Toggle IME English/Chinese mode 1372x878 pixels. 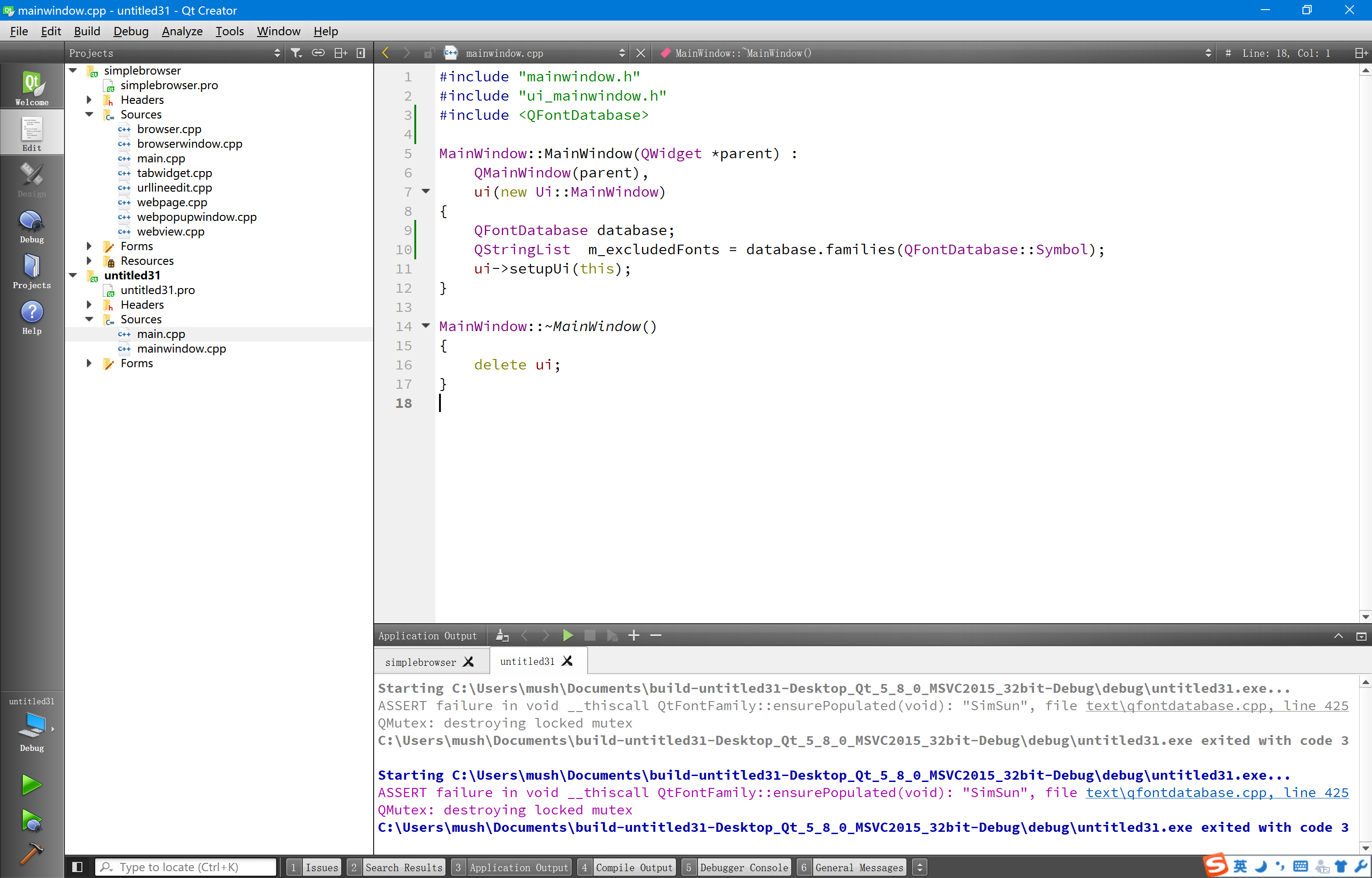[1240, 867]
